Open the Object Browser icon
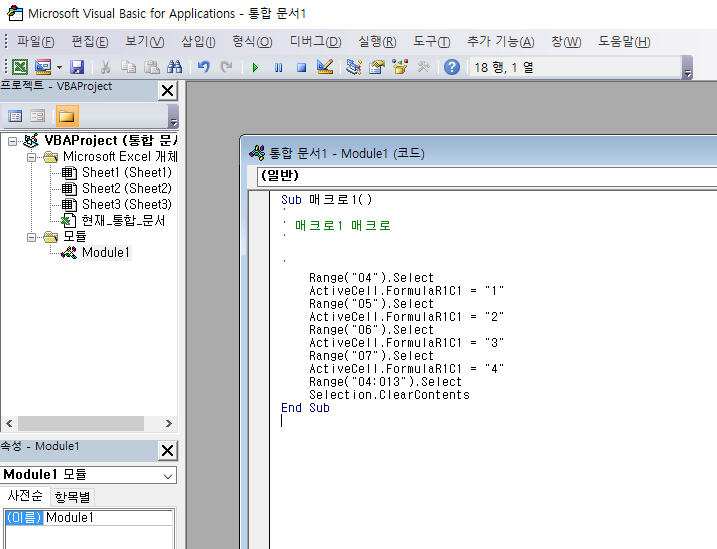Viewport: 717px width, 549px height. tap(400, 67)
